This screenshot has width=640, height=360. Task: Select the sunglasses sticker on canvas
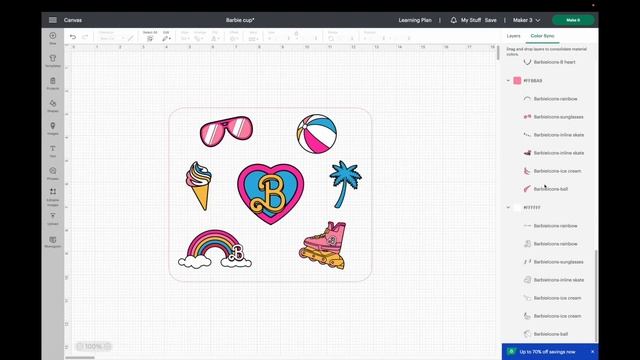tap(226, 131)
